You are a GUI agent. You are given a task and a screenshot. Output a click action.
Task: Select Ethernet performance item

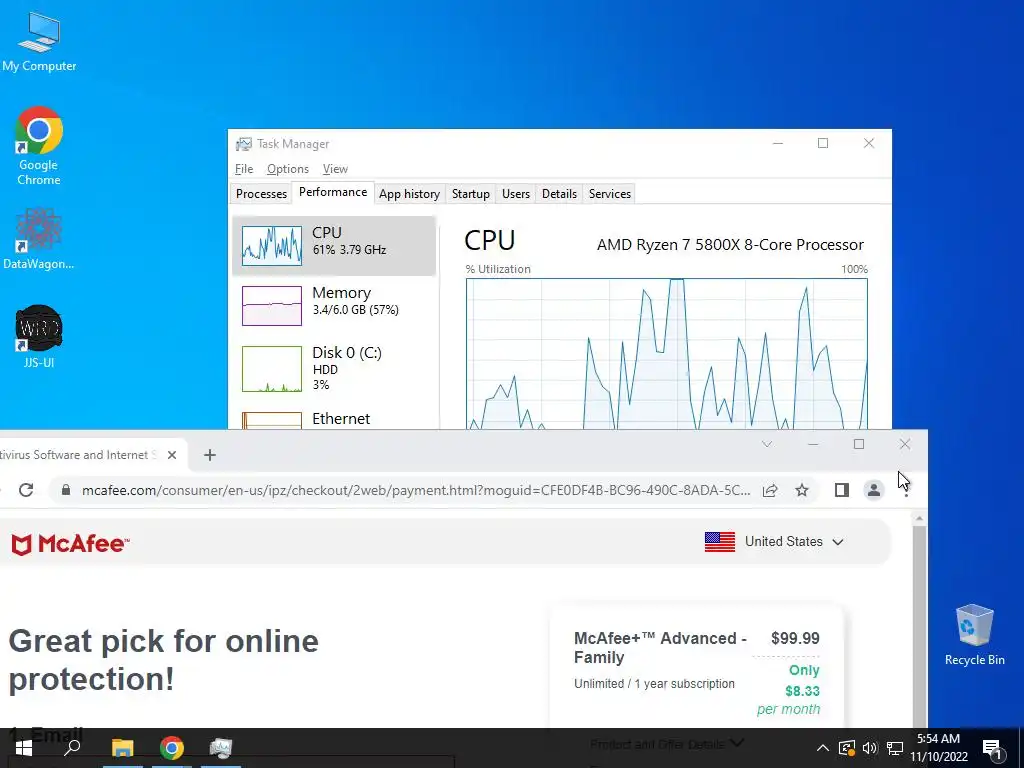(x=334, y=419)
